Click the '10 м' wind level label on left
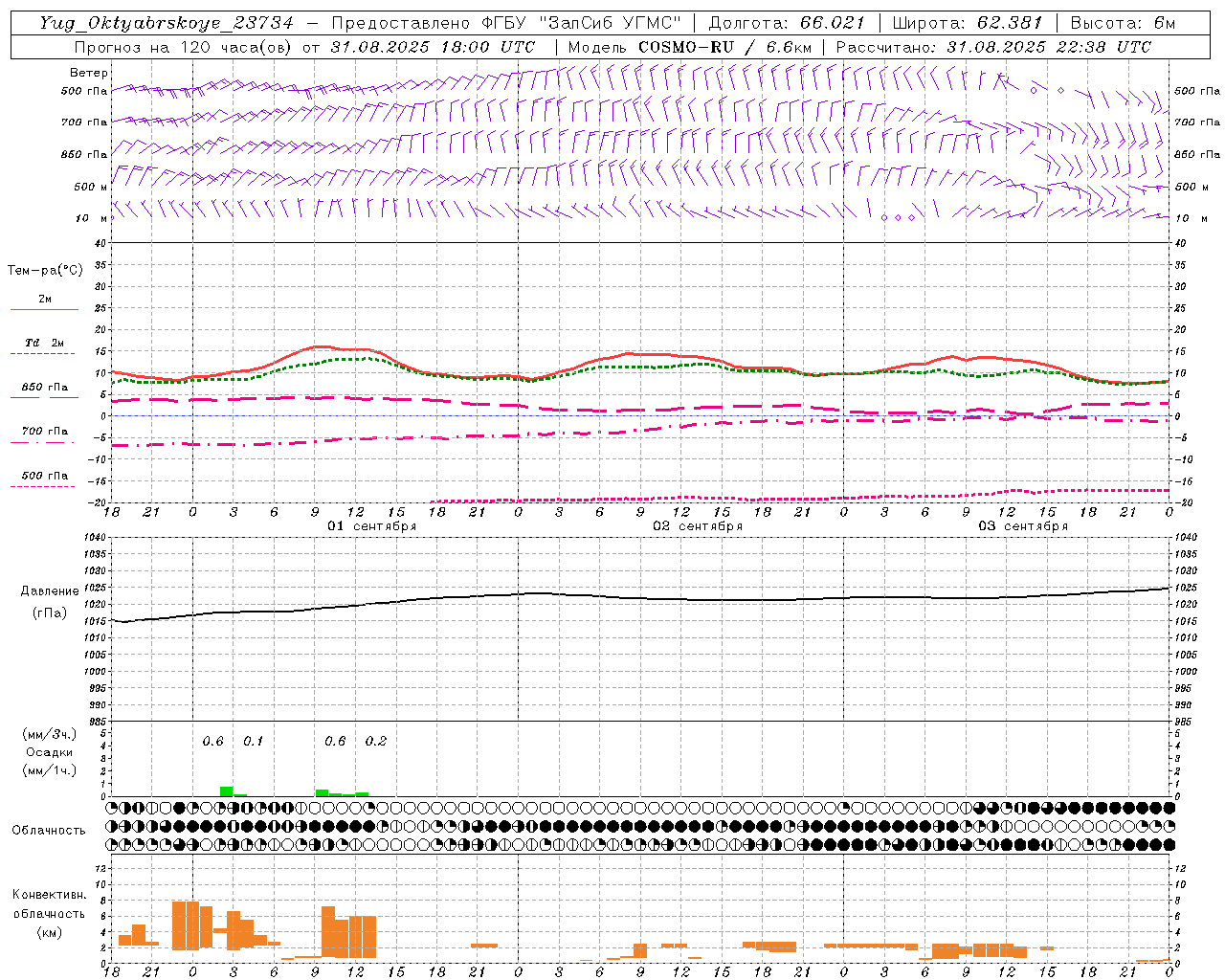 click(x=89, y=218)
